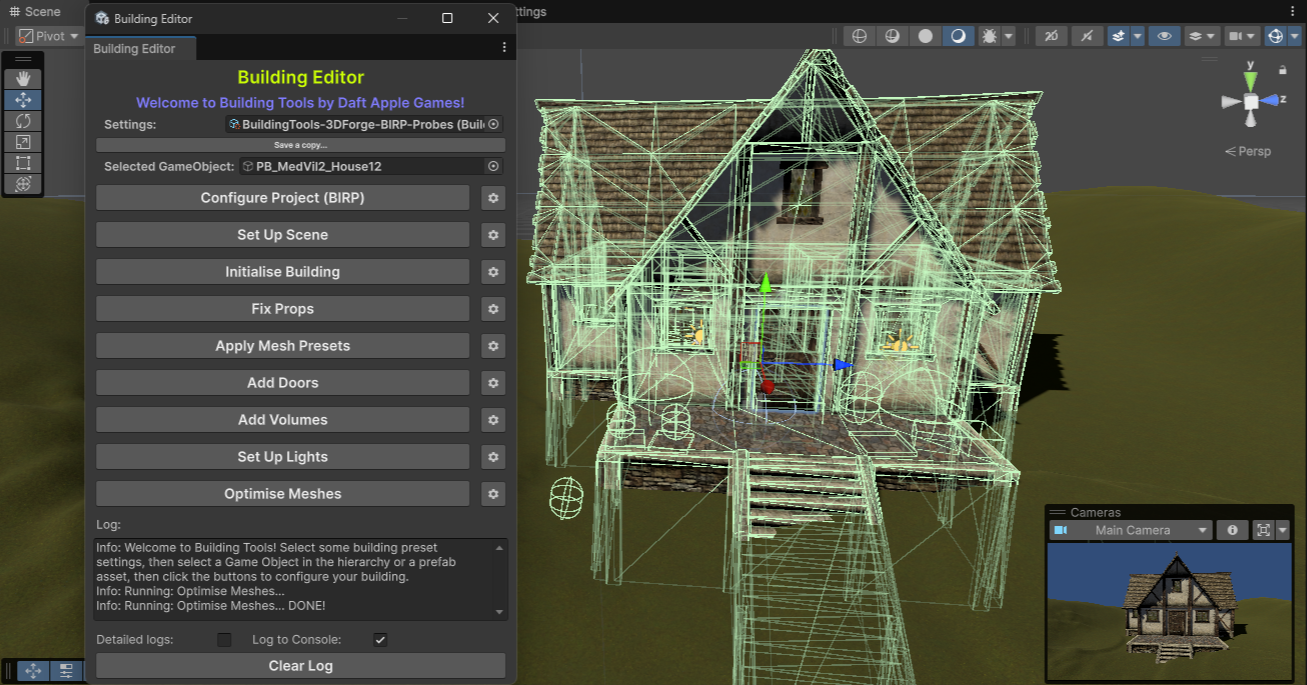Toggle 2D view mode in scene toolbar
The width and height of the screenshot is (1307, 685).
(x=1050, y=36)
